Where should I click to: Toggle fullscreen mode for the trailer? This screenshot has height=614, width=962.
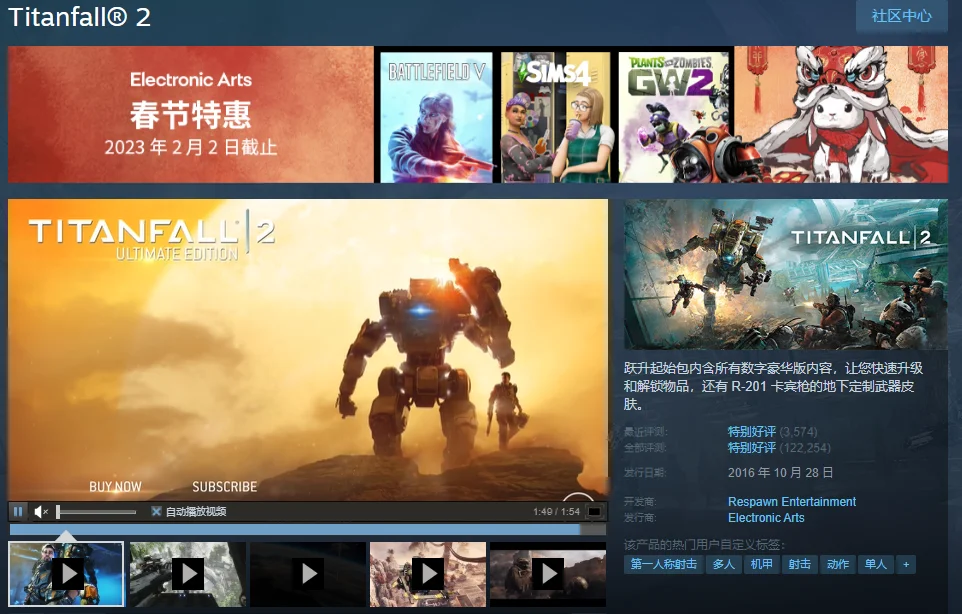coord(594,511)
